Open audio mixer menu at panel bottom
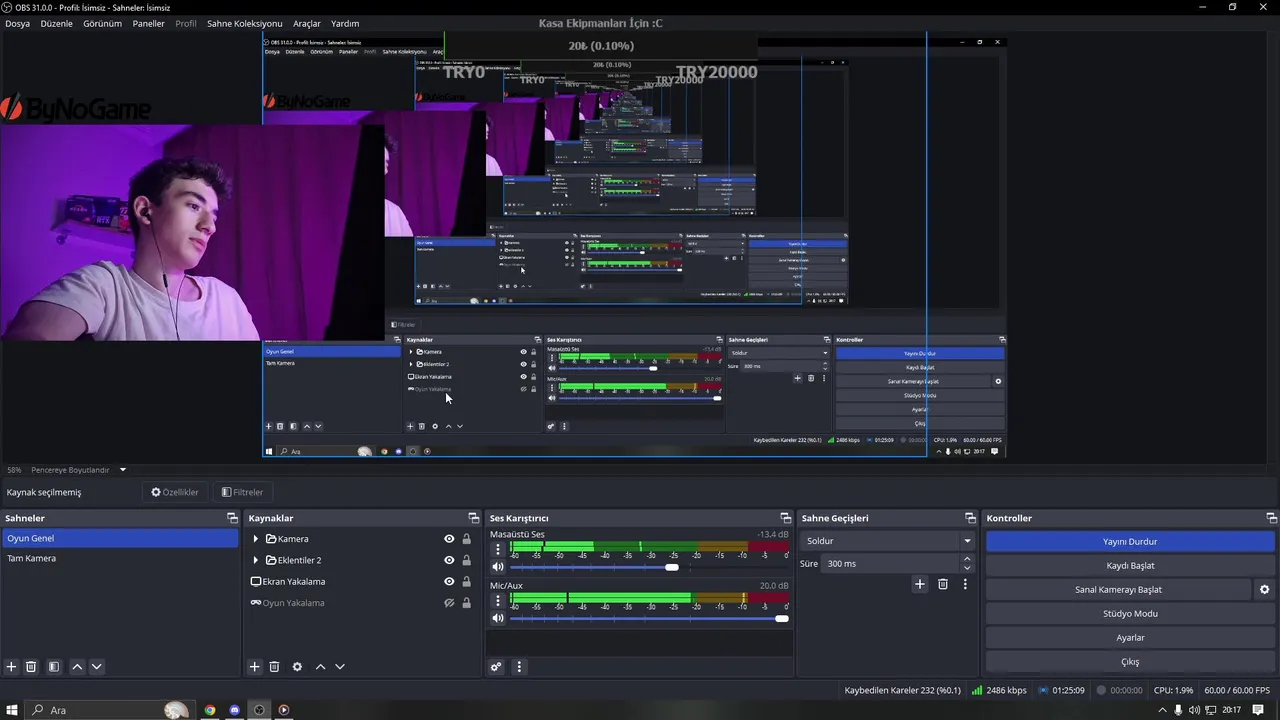Image resolution: width=1280 pixels, height=720 pixels. (x=518, y=667)
